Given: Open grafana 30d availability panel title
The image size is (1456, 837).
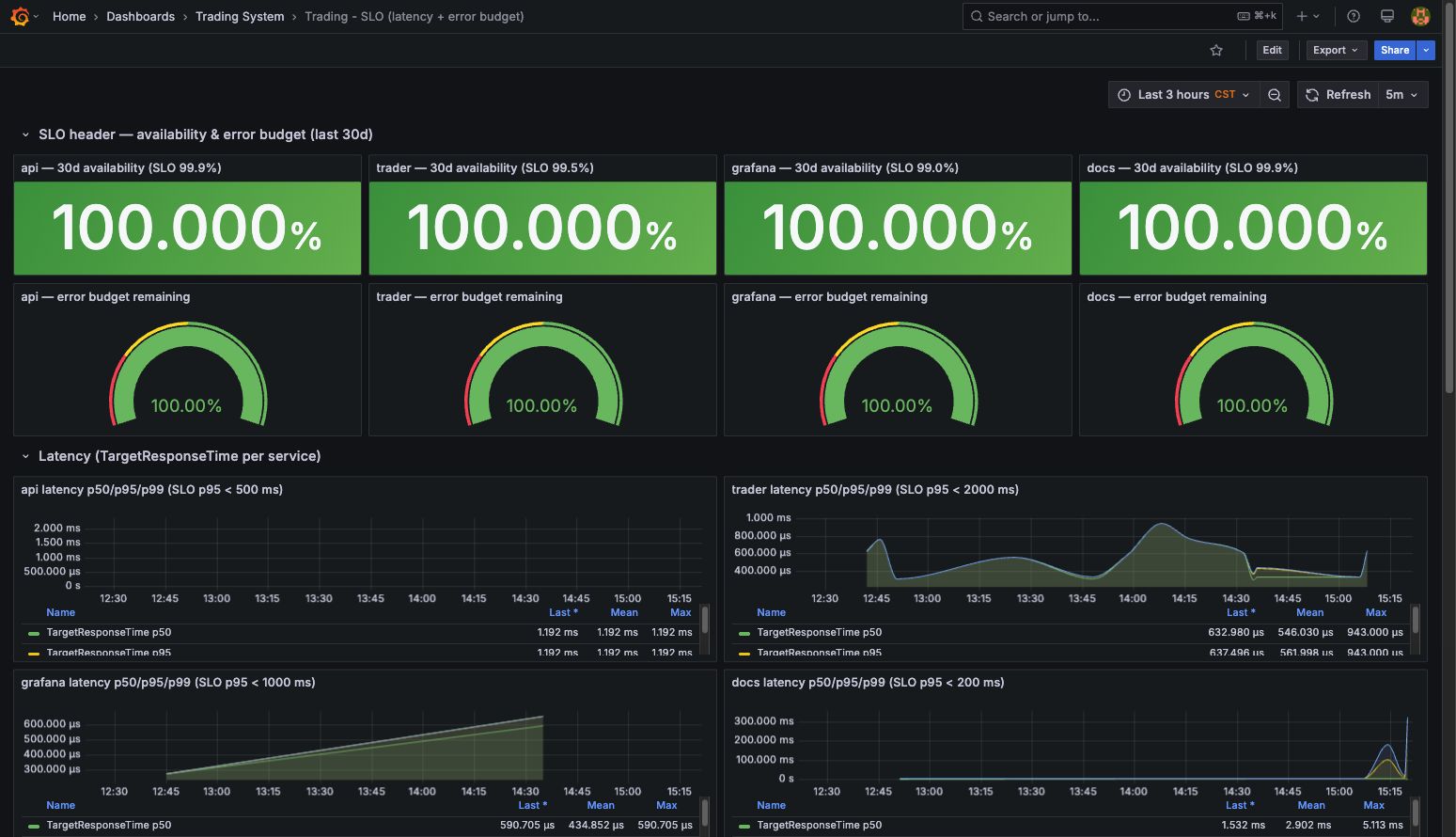Looking at the screenshot, I should point(845,167).
